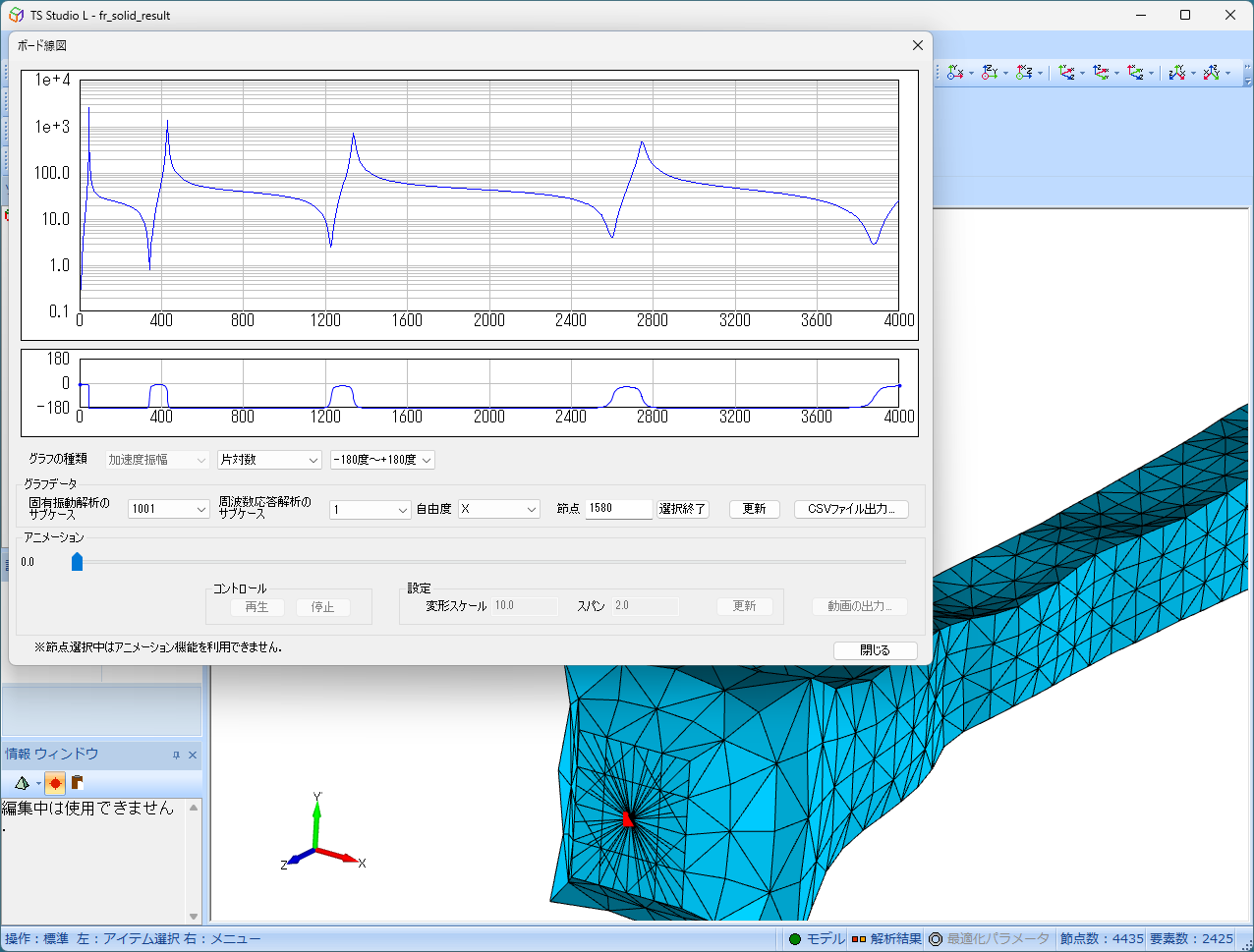1254x952 pixels.
Task: Click the clipboard icon in 情報 ウィンドウ
Action: pos(77,783)
